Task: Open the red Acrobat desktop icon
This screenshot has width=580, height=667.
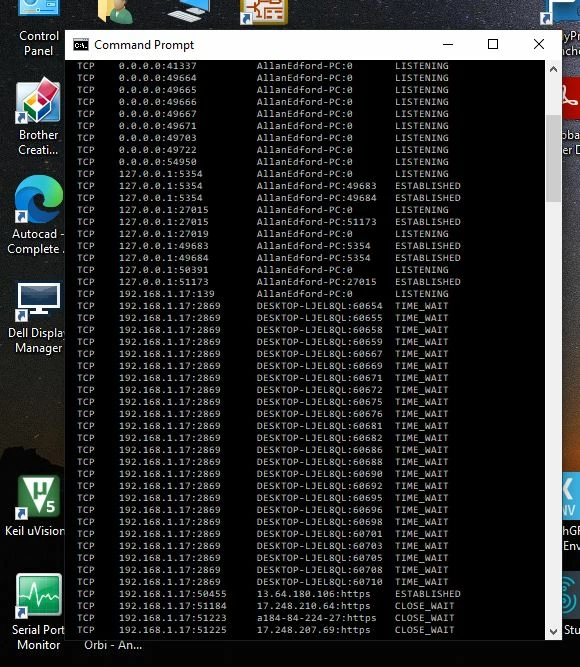Action: tap(571, 98)
